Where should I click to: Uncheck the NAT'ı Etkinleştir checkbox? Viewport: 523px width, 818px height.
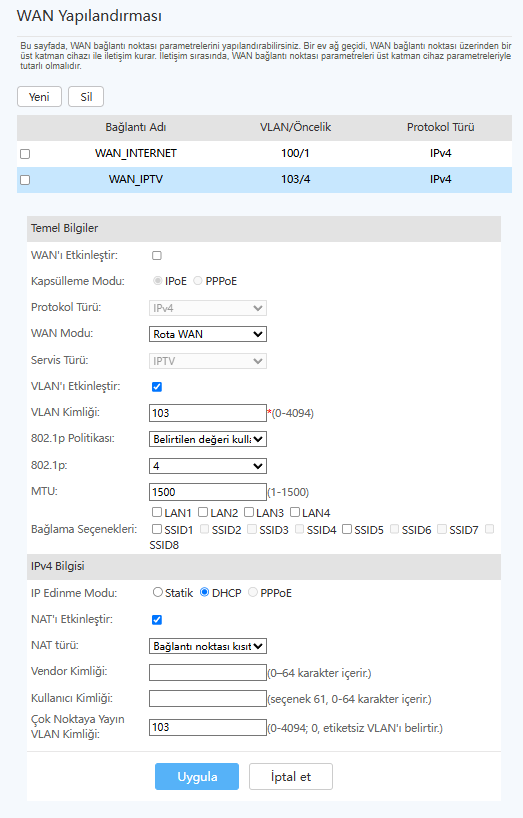tap(156, 620)
